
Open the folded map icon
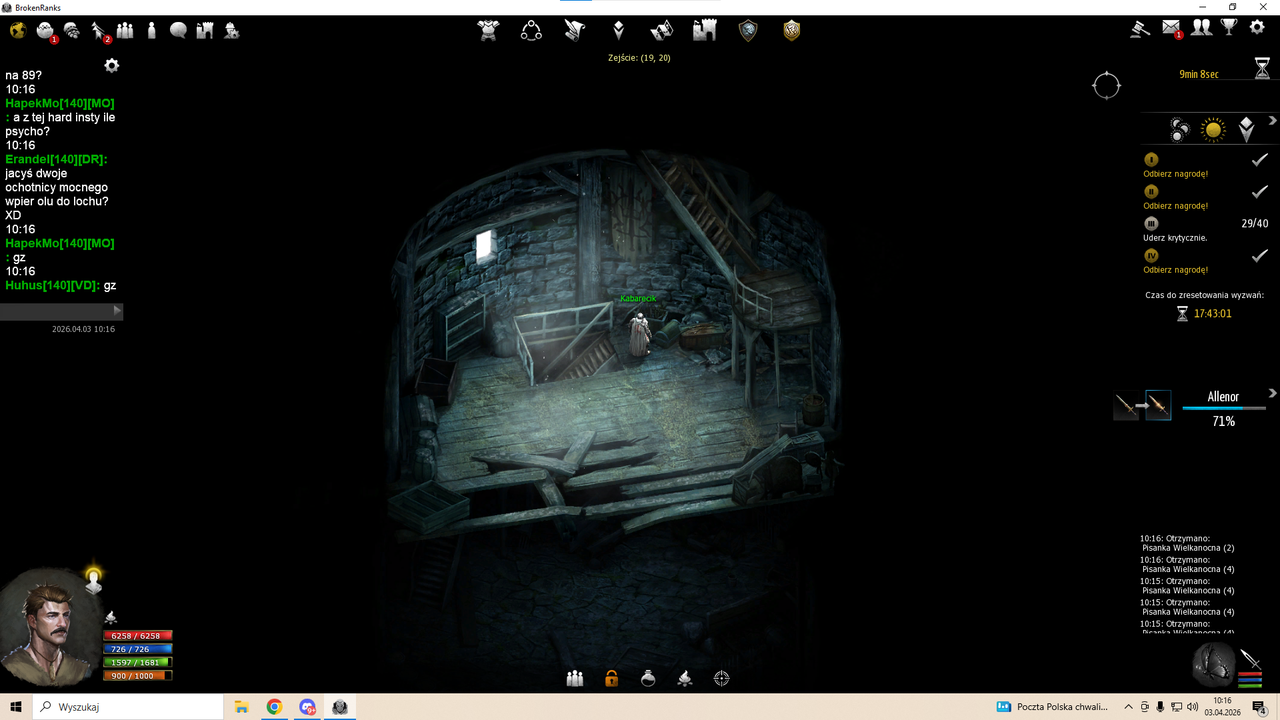[x=661, y=30]
